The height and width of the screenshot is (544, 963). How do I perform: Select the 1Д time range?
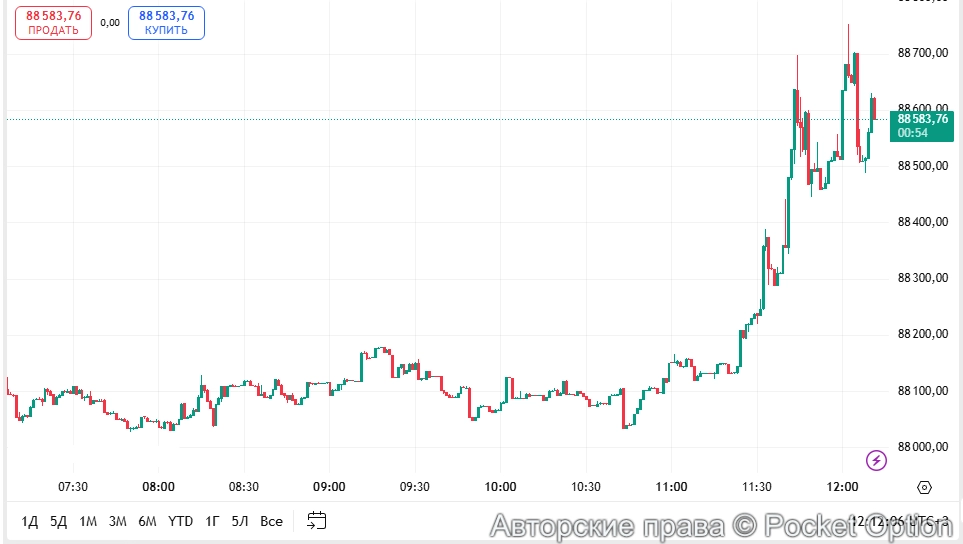(30, 521)
